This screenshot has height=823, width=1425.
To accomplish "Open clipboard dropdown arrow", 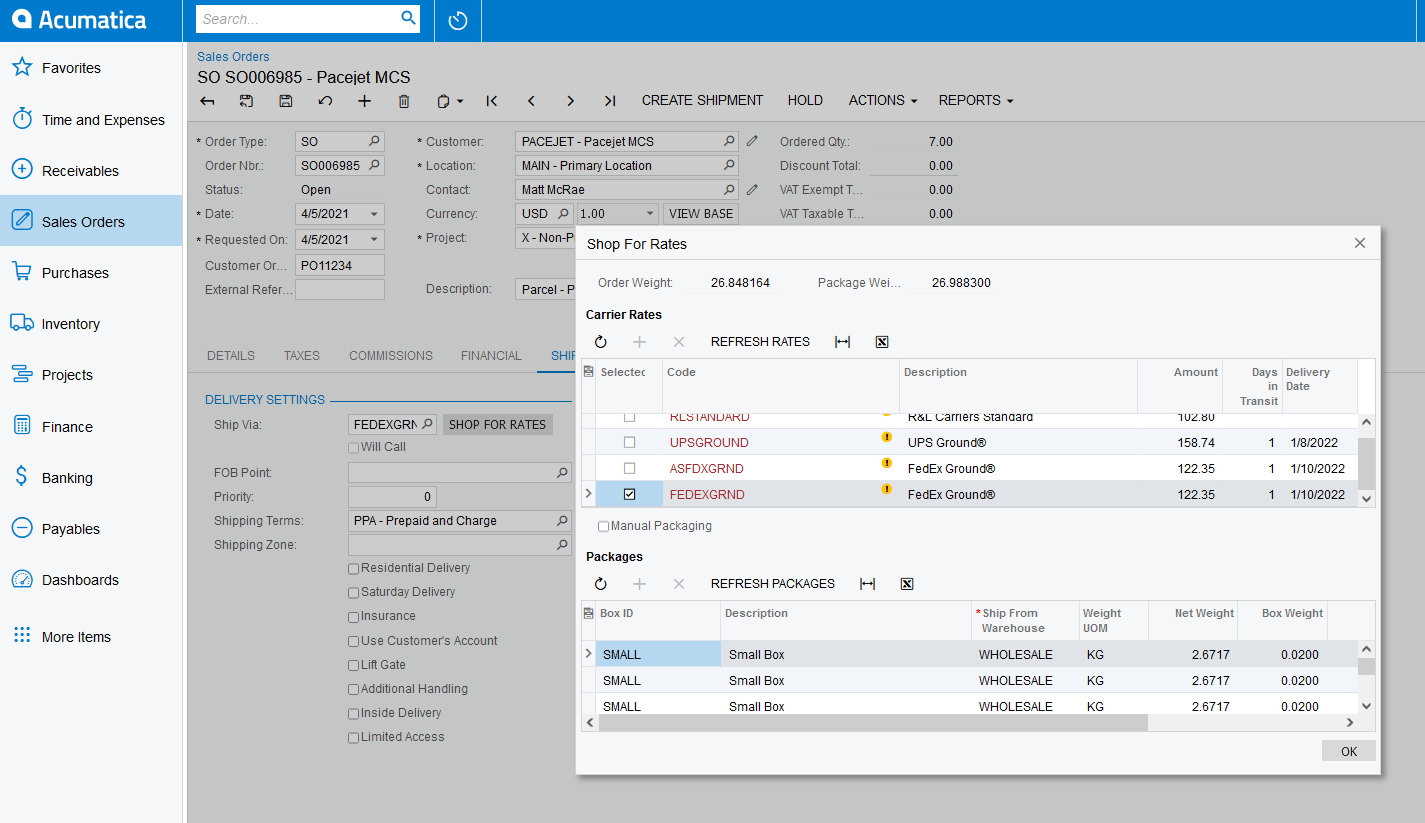I will click(x=460, y=102).
